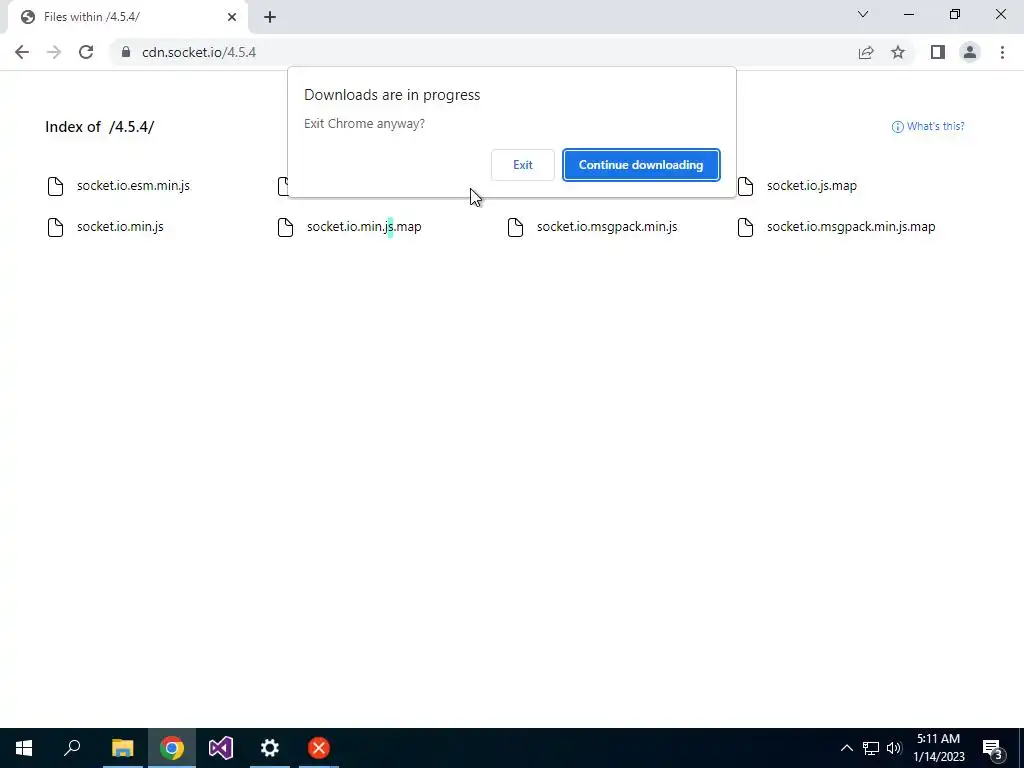Screen dimensions: 1024x768
Task: Click the Exit button in dialog
Action: 522,165
